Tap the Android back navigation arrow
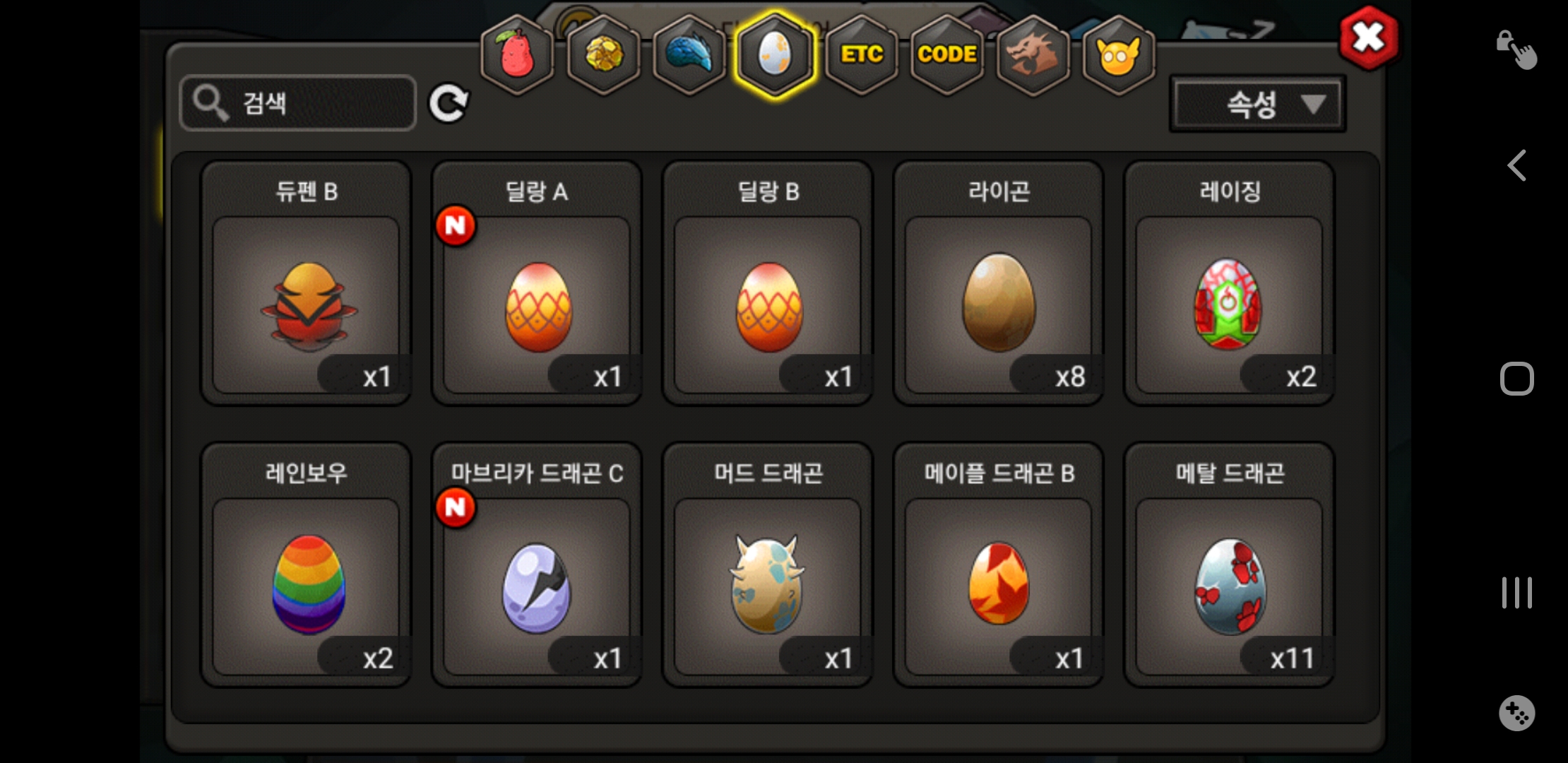Screen dimensions: 1568x763 coord(1516,165)
